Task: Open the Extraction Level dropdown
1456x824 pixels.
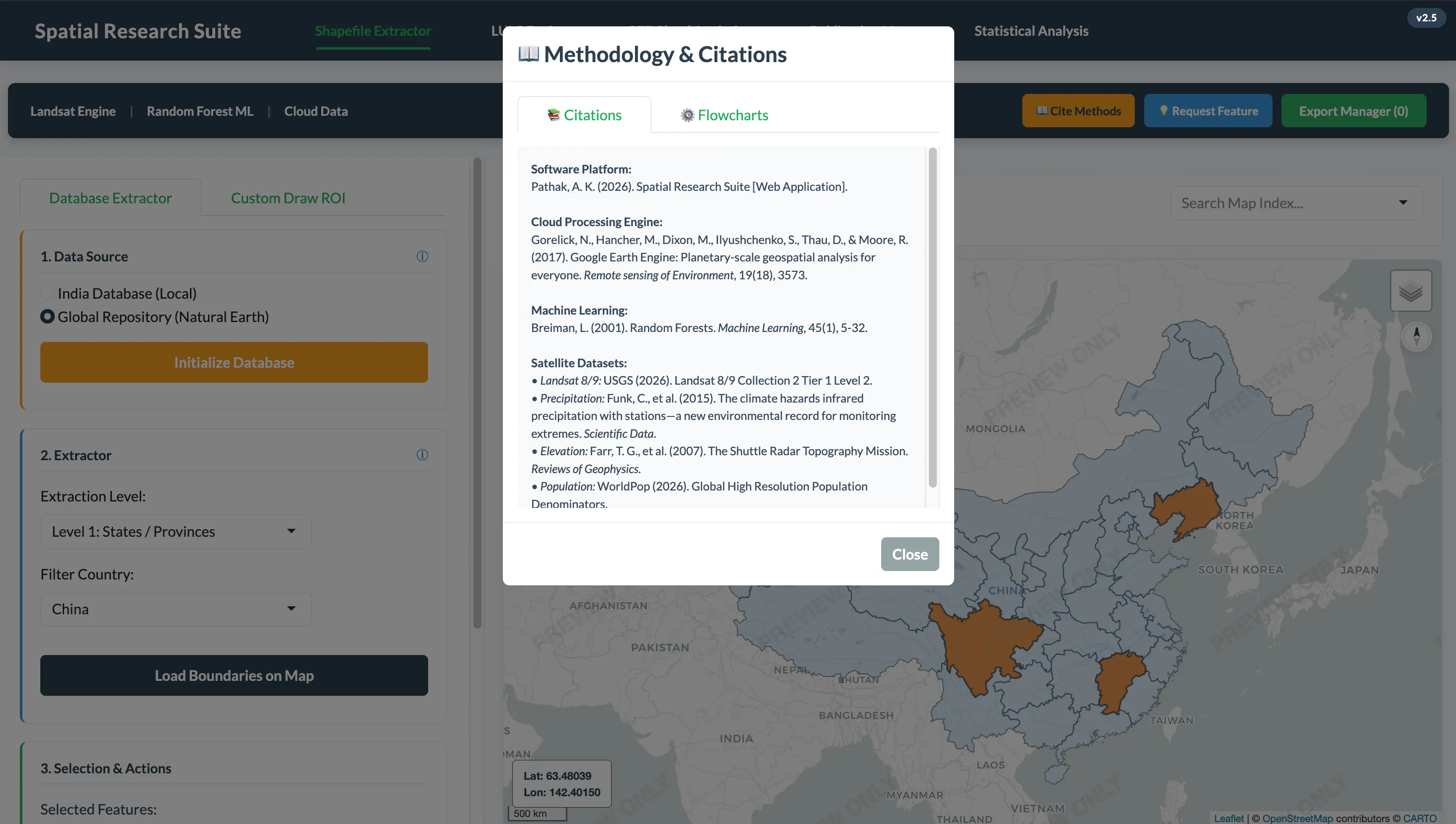Action: [176, 531]
